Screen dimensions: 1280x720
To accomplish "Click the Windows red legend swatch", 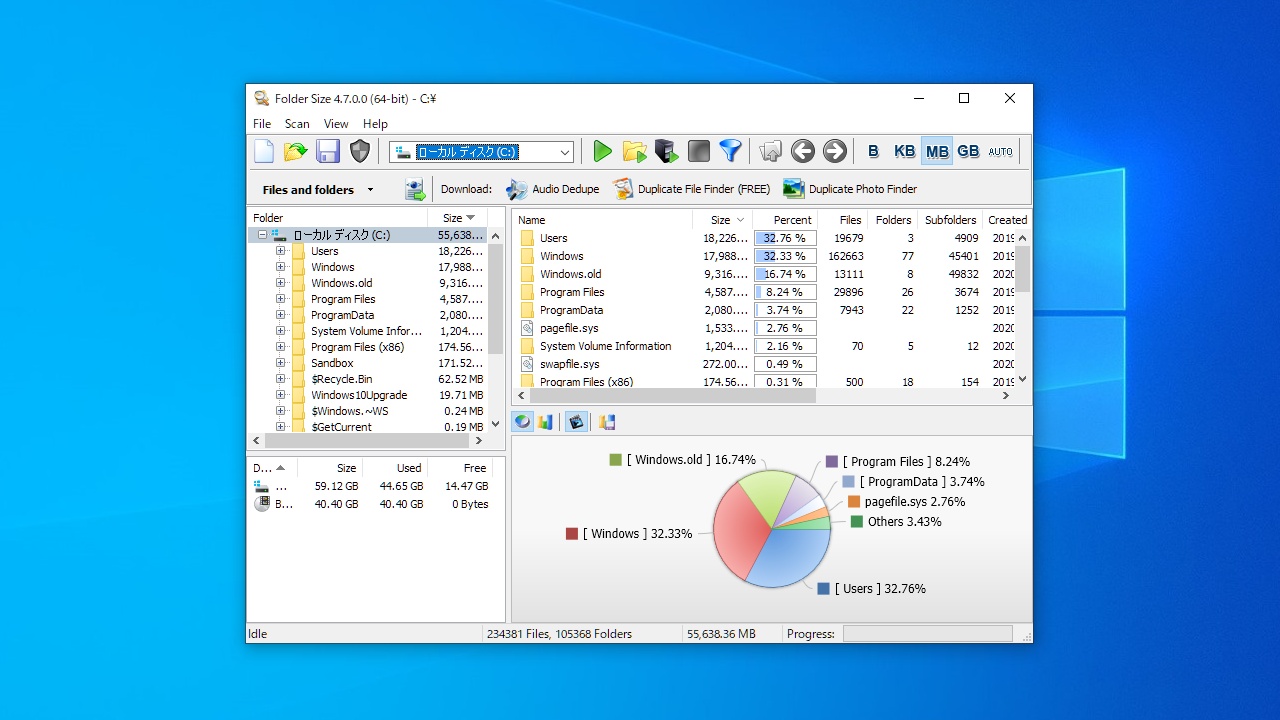I will 571,534.
